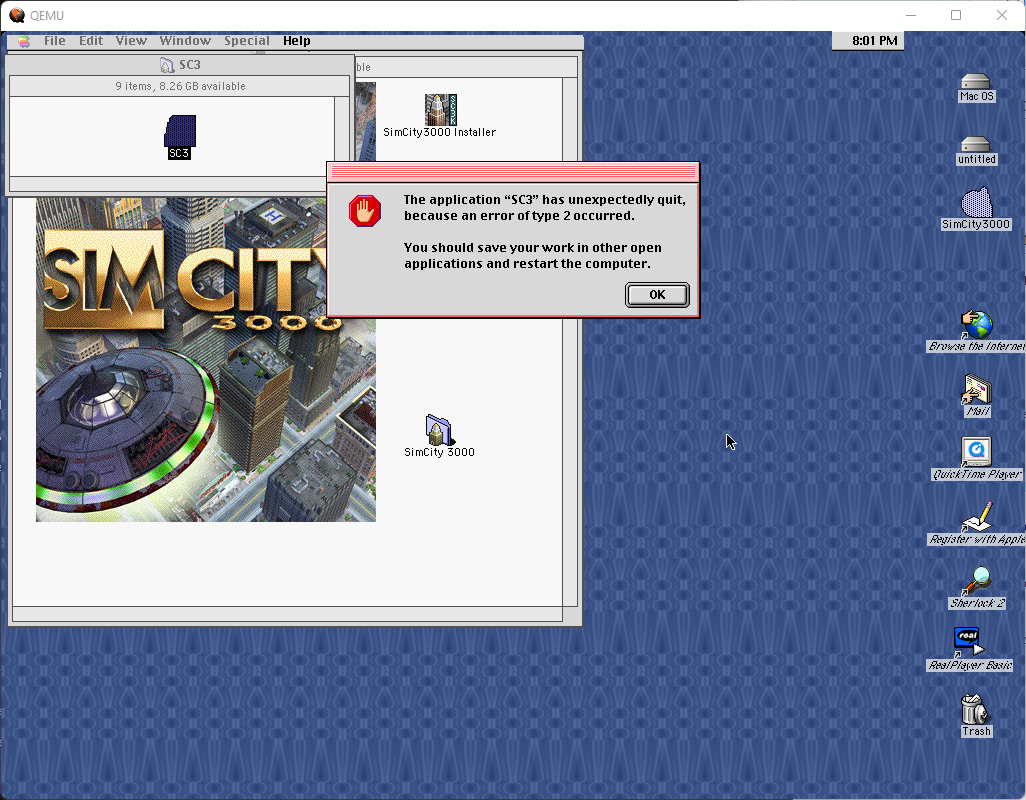Click the Trash icon
The width and height of the screenshot is (1026, 800).
click(975, 709)
